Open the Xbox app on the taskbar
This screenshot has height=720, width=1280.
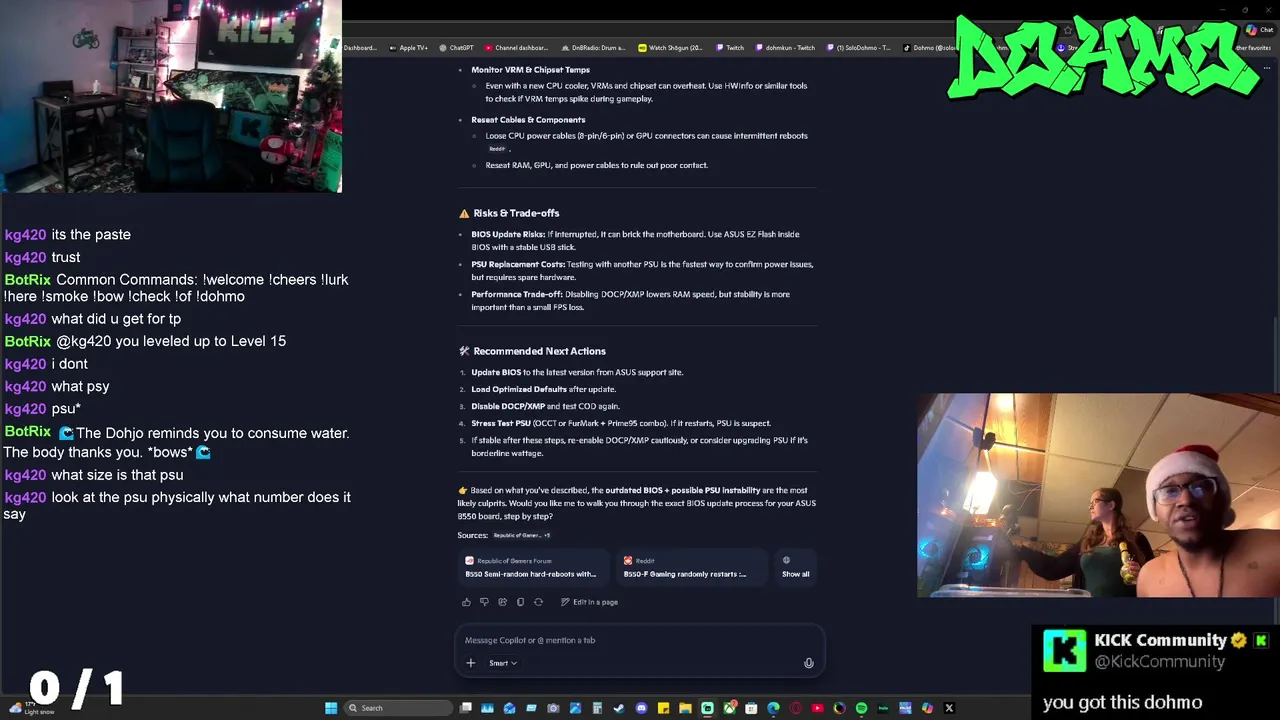(x=729, y=708)
